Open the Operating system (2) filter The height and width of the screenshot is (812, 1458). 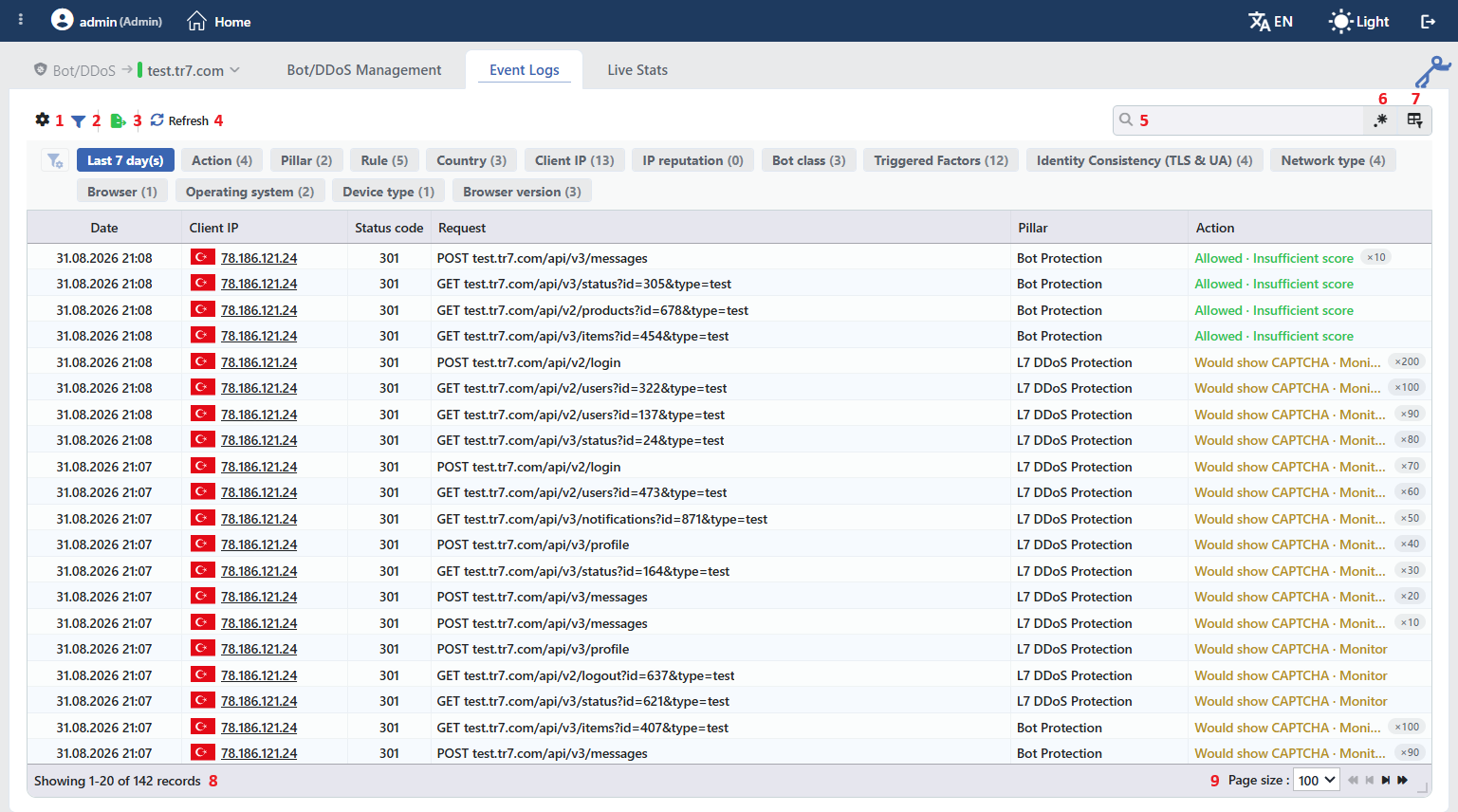[249, 192]
